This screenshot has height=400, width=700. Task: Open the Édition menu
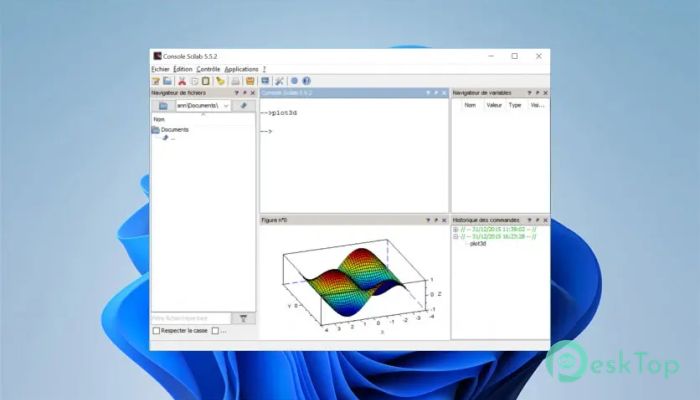tap(183, 69)
